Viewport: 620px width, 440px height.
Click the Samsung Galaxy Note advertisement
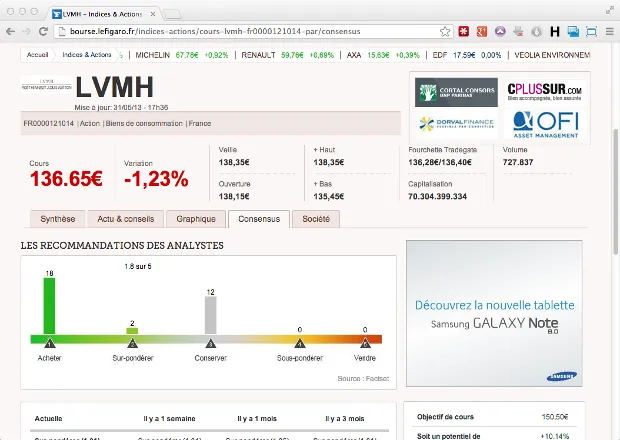(x=494, y=313)
